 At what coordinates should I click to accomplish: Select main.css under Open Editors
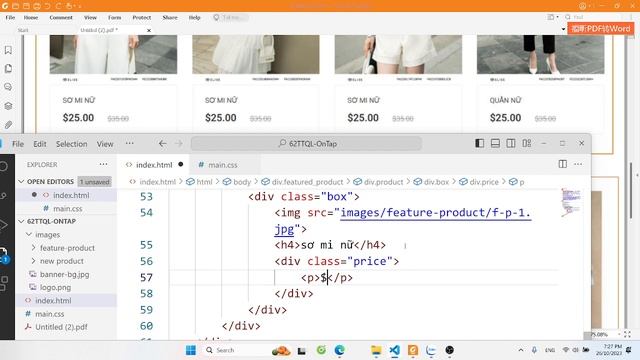pos(67,209)
